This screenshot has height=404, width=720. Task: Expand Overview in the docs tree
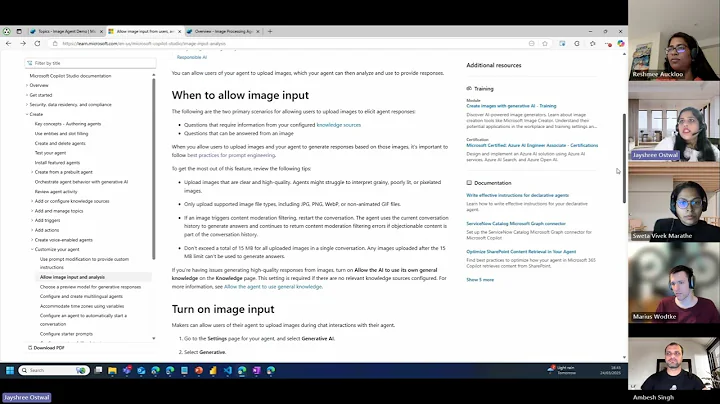(27, 85)
